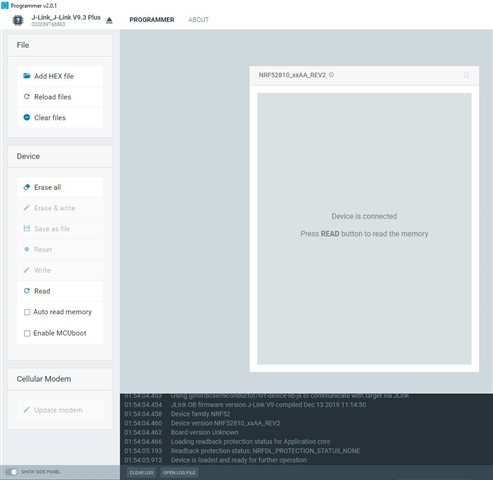This screenshot has height=480, width=493.
Task: Switch to the ABOUT tab
Action: 198,20
